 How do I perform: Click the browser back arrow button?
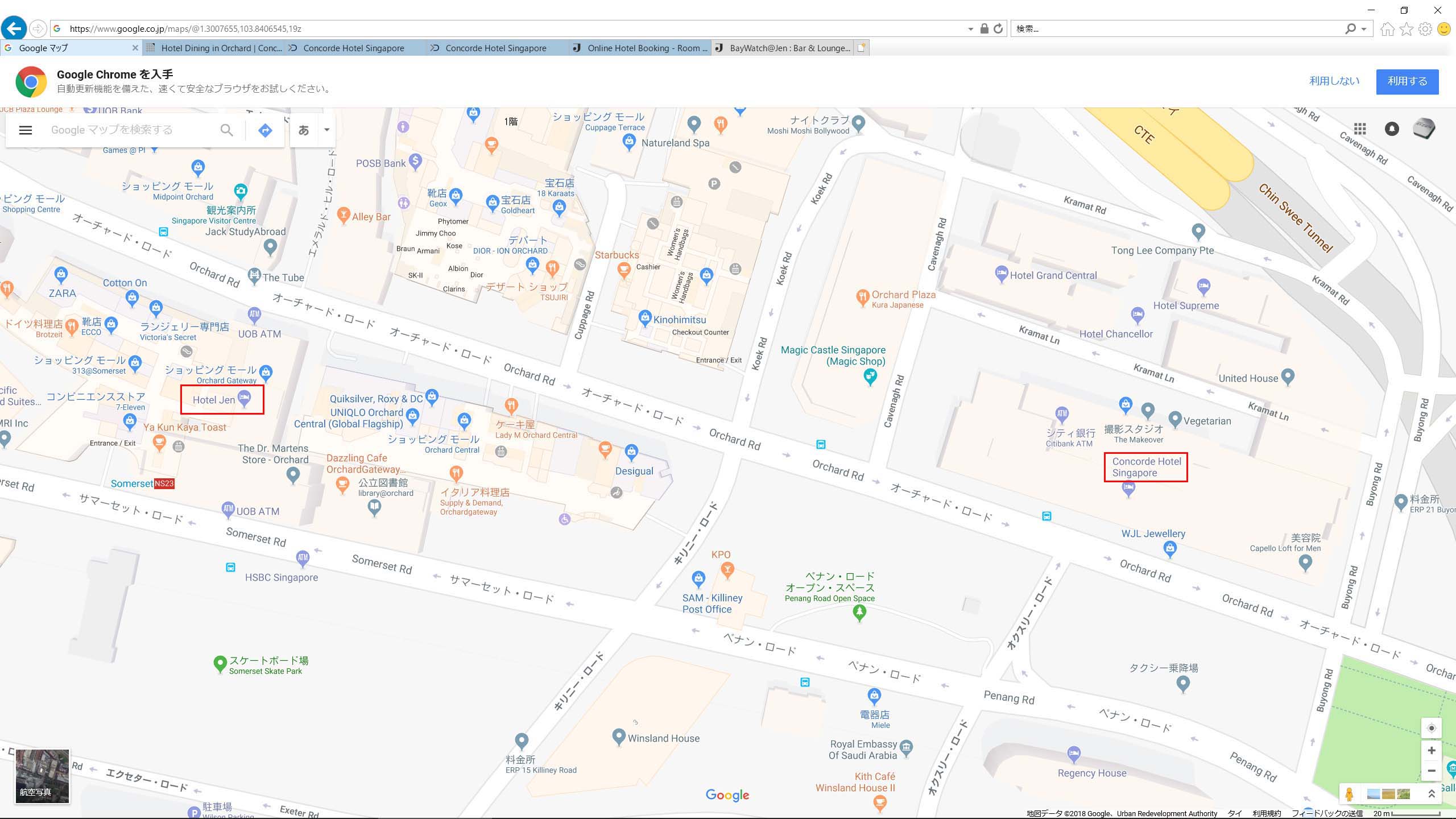[x=14, y=28]
